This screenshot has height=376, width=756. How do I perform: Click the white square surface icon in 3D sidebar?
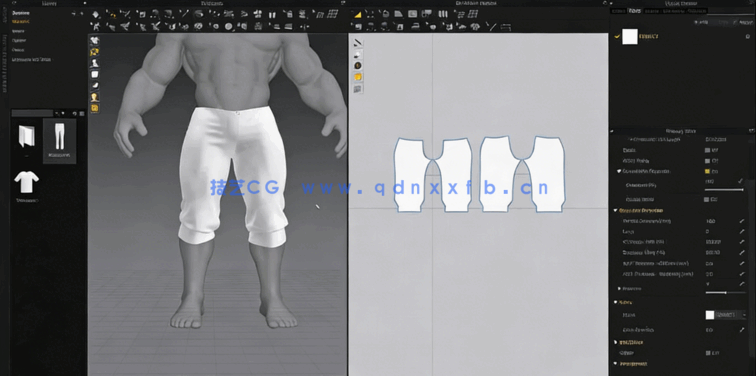click(95, 75)
